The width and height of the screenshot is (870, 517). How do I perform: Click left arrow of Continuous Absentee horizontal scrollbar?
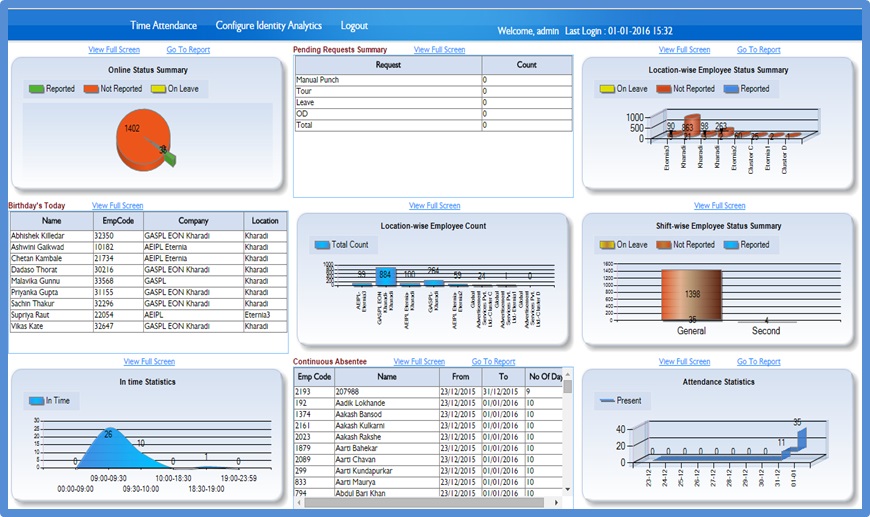coord(299,503)
